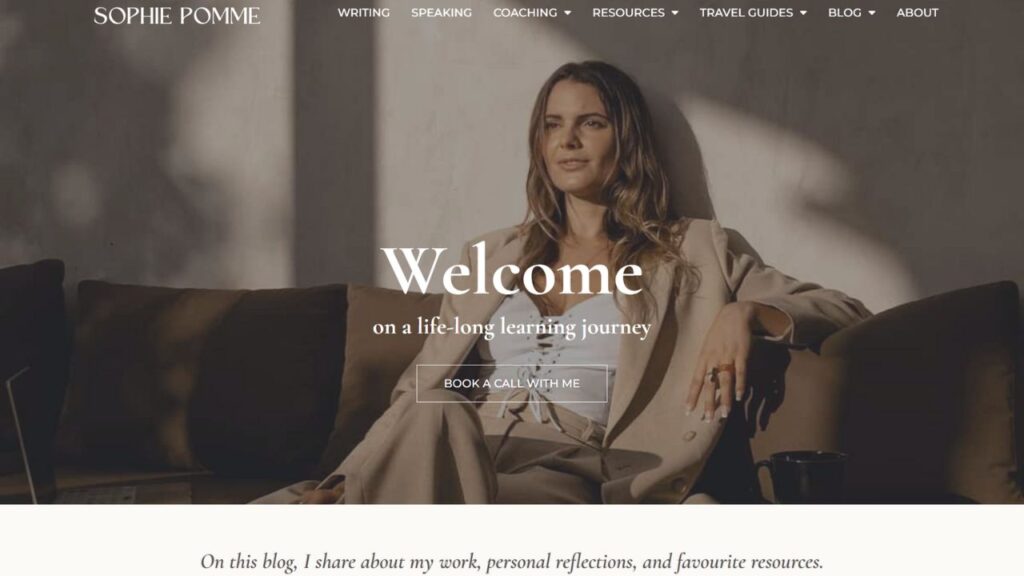Click the Travel Guides menu text

tap(746, 12)
